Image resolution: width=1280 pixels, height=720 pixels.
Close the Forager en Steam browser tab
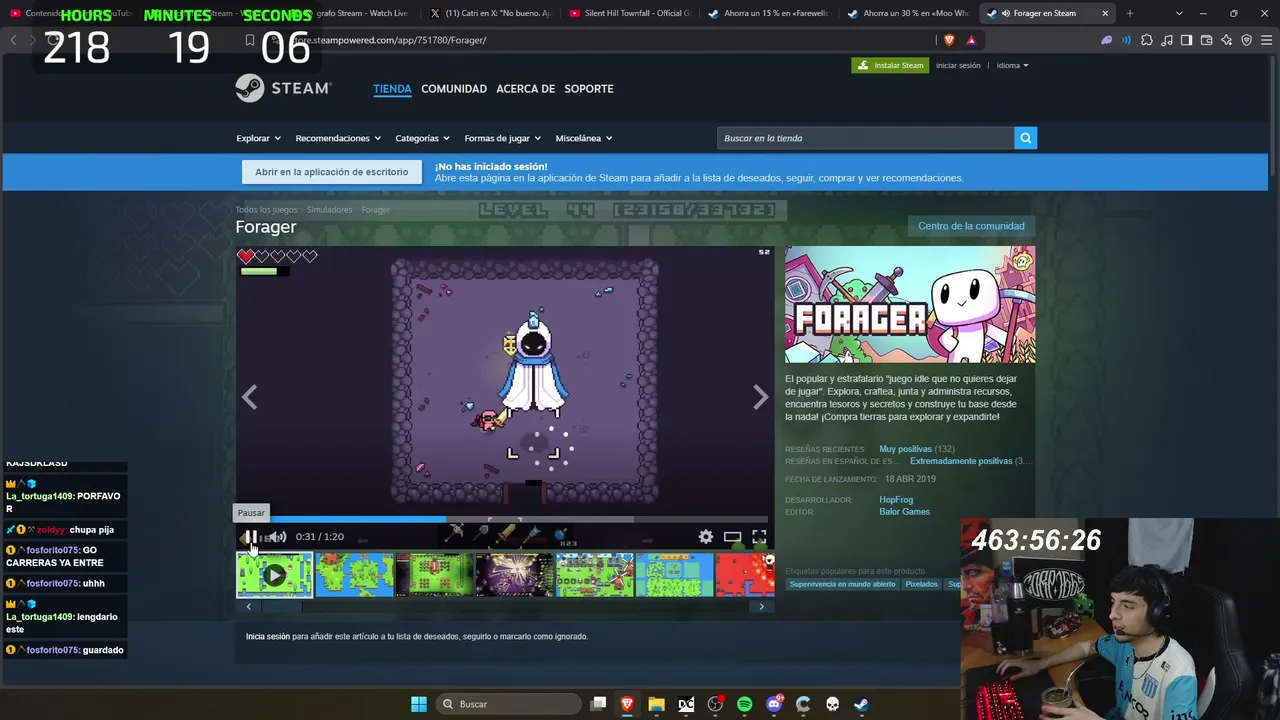1105,13
